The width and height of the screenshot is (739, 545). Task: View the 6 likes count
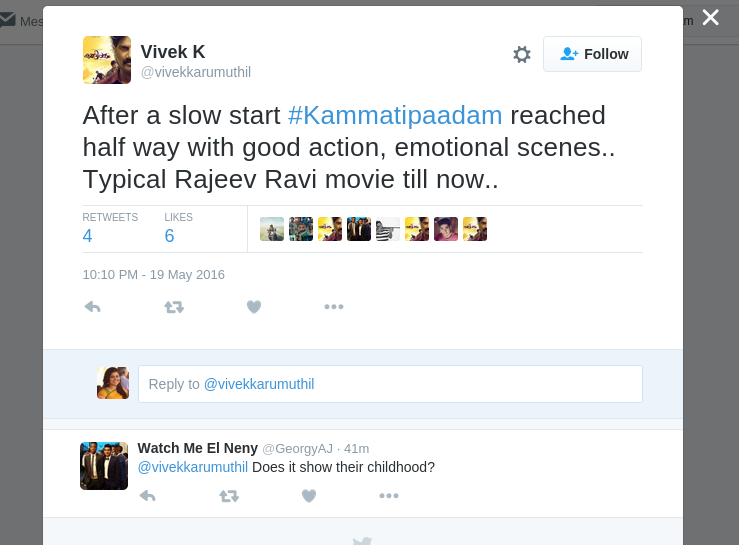point(170,236)
